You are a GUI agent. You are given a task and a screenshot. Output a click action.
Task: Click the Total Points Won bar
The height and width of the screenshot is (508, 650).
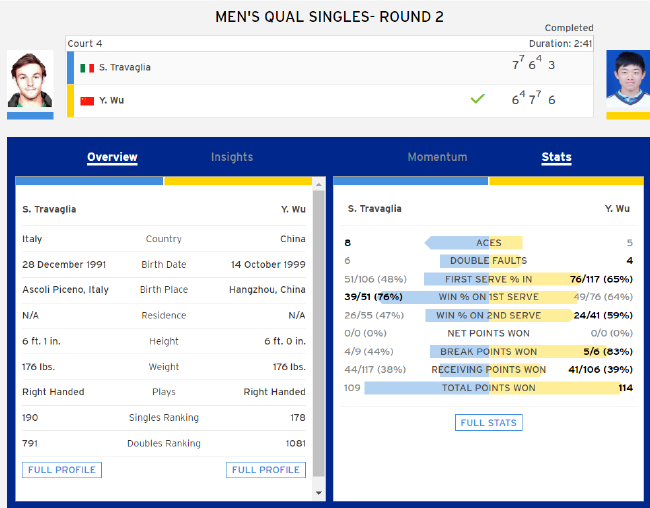[x=490, y=388]
